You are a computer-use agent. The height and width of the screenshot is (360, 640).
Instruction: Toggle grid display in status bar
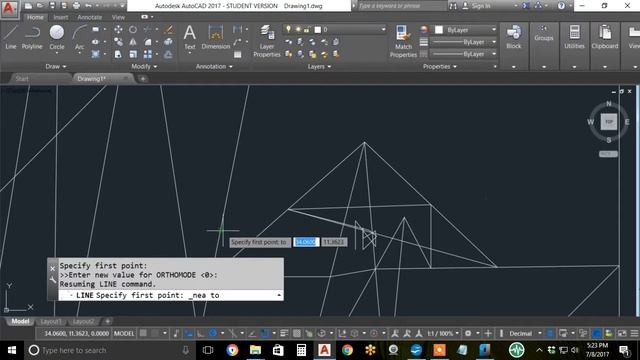pos(143,333)
